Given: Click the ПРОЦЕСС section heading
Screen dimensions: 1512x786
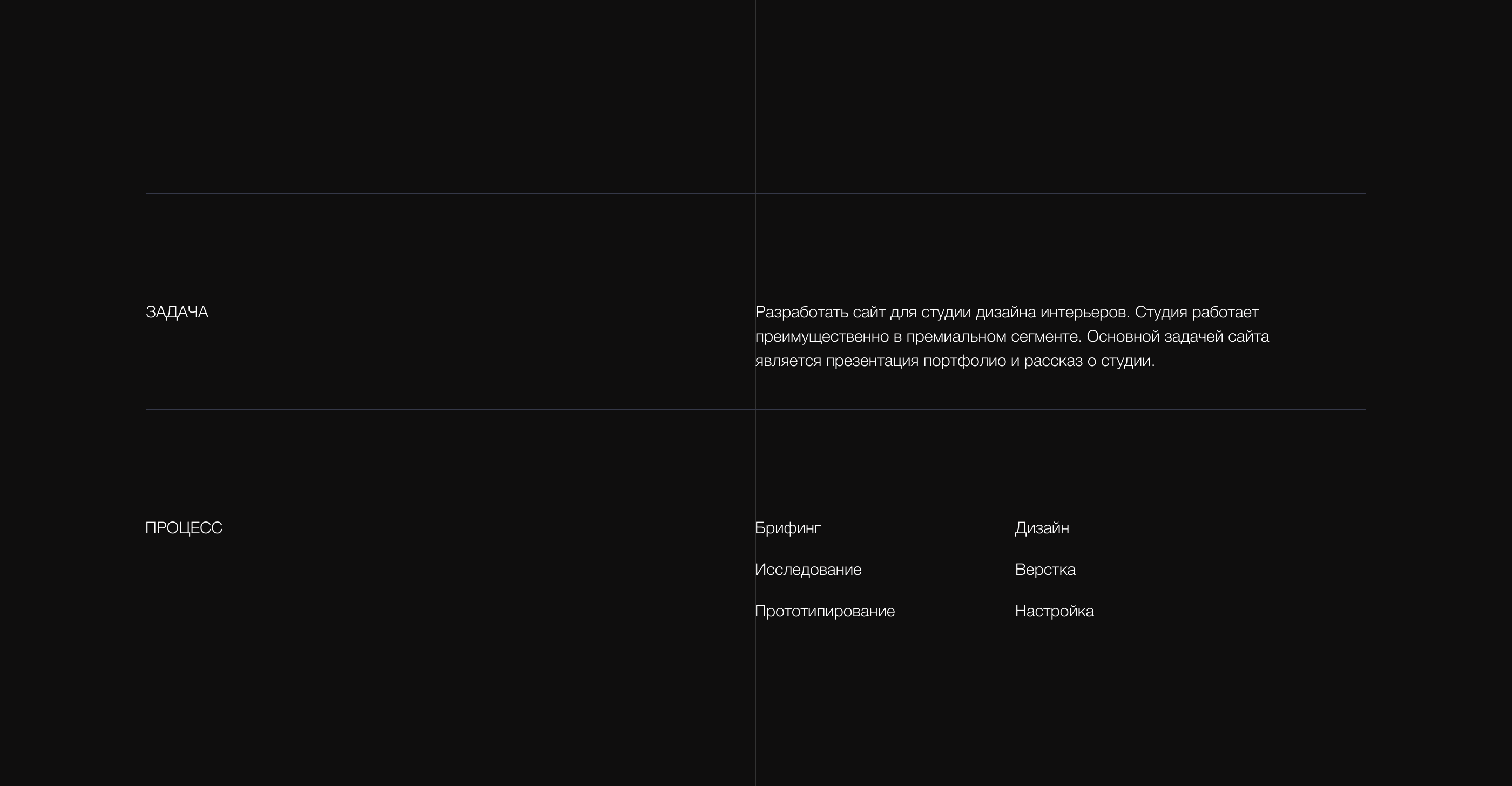Looking at the screenshot, I should (x=184, y=528).
